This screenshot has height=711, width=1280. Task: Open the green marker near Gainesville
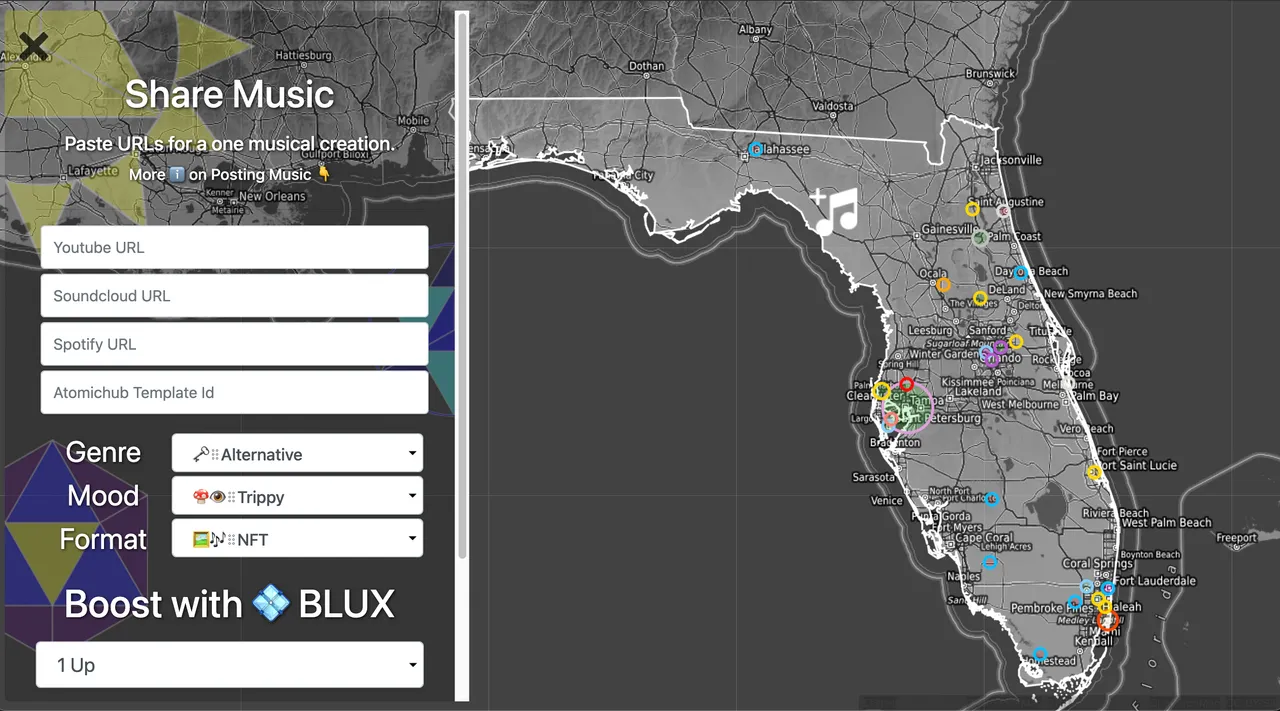pyautogui.click(x=981, y=238)
